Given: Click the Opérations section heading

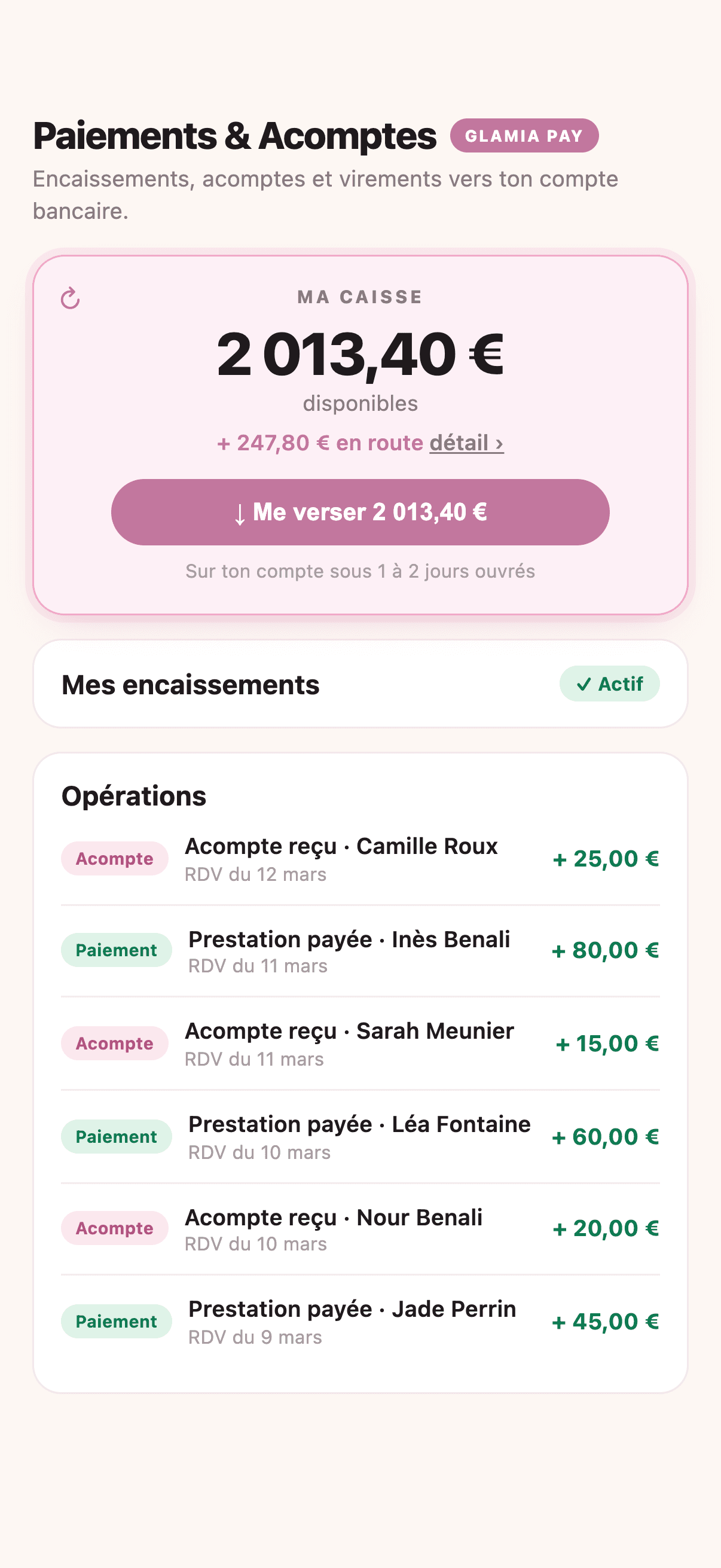Looking at the screenshot, I should (134, 796).
